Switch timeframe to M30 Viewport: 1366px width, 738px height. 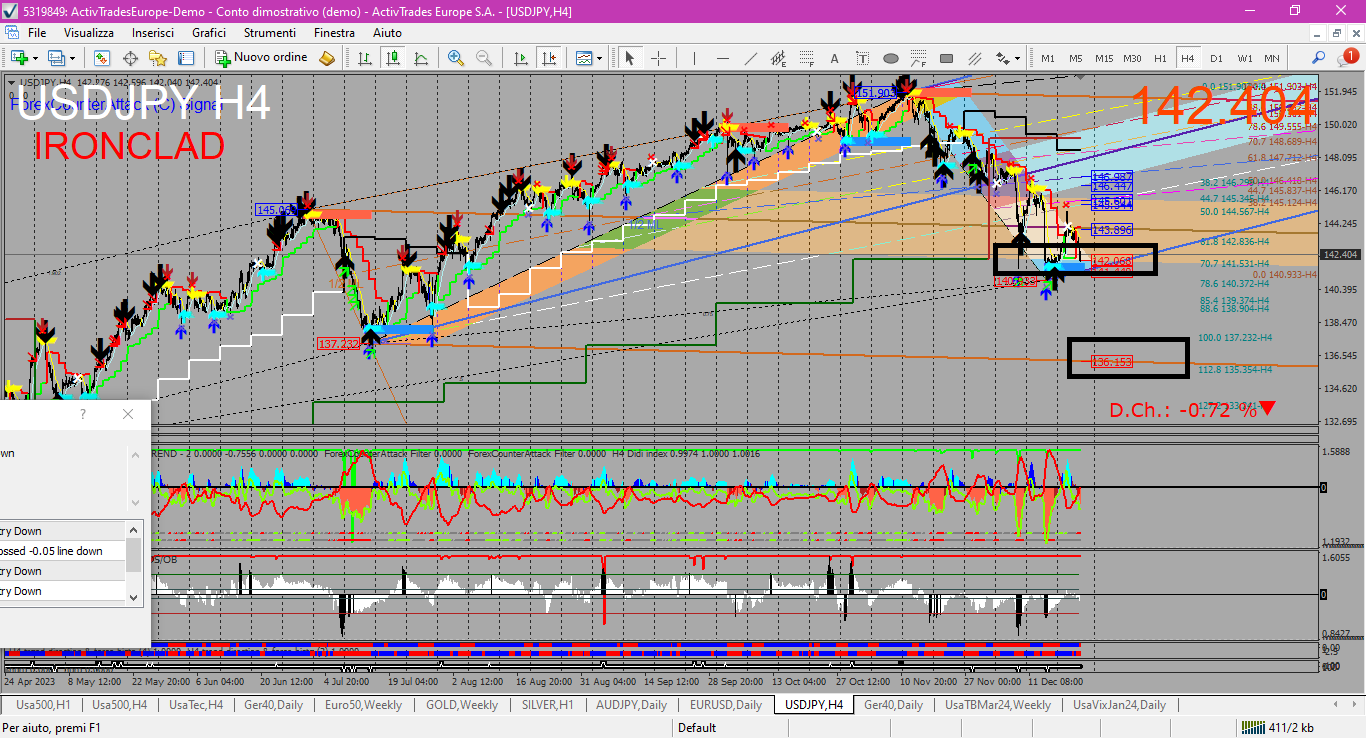1132,58
